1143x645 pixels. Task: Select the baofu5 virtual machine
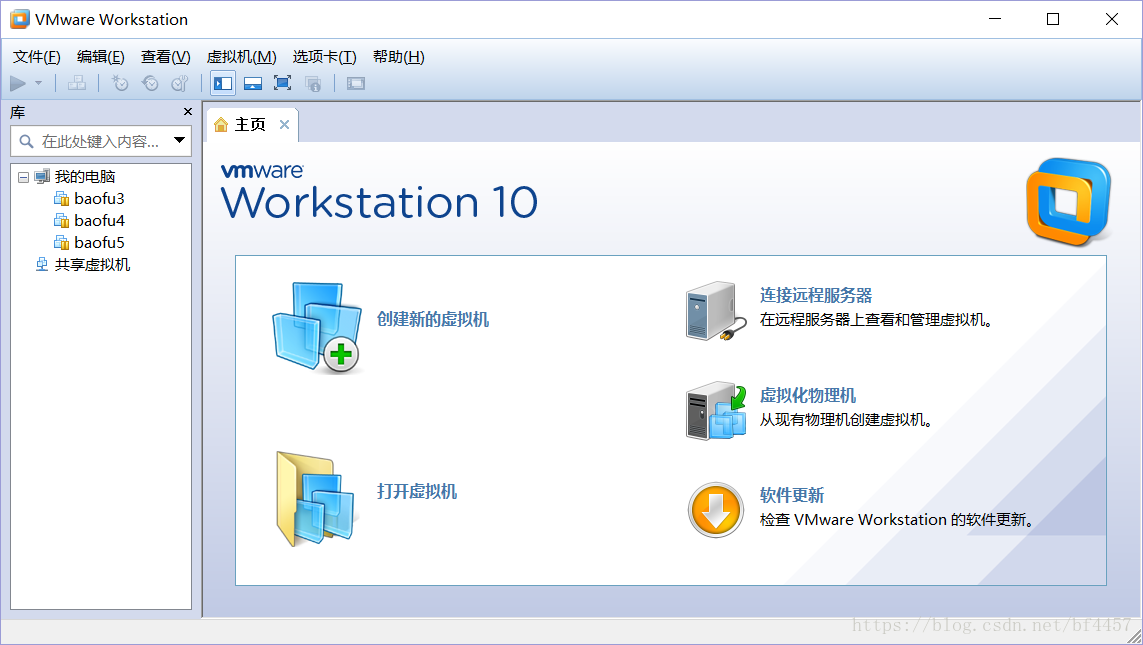99,242
